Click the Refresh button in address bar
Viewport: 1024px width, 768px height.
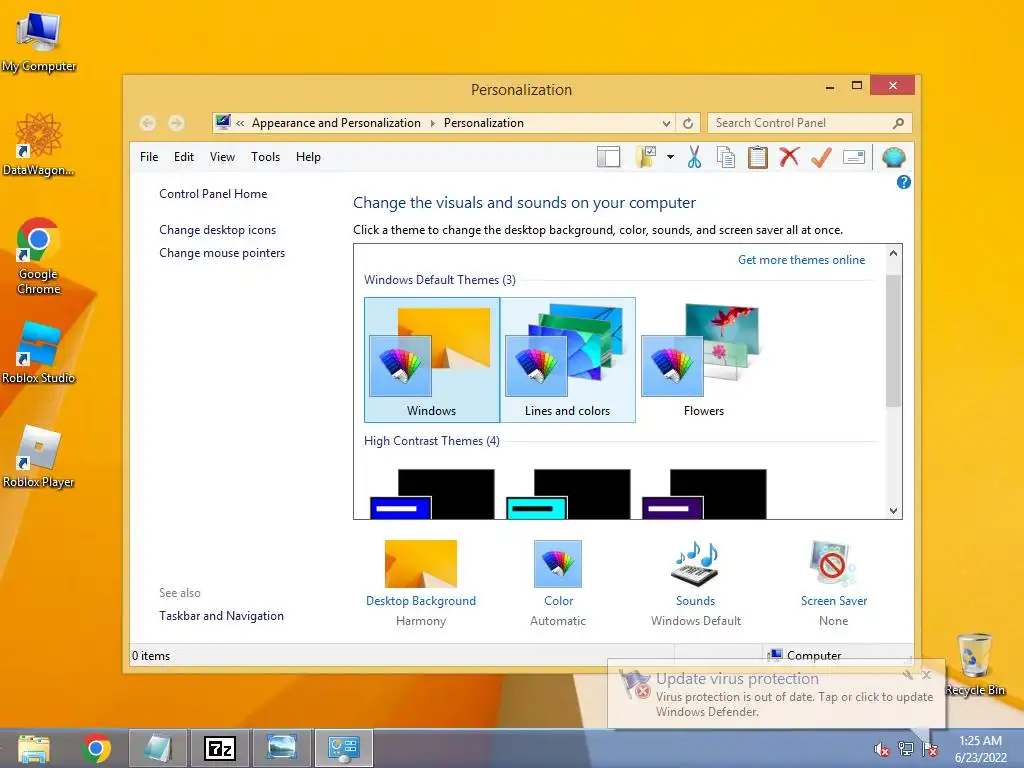(688, 123)
